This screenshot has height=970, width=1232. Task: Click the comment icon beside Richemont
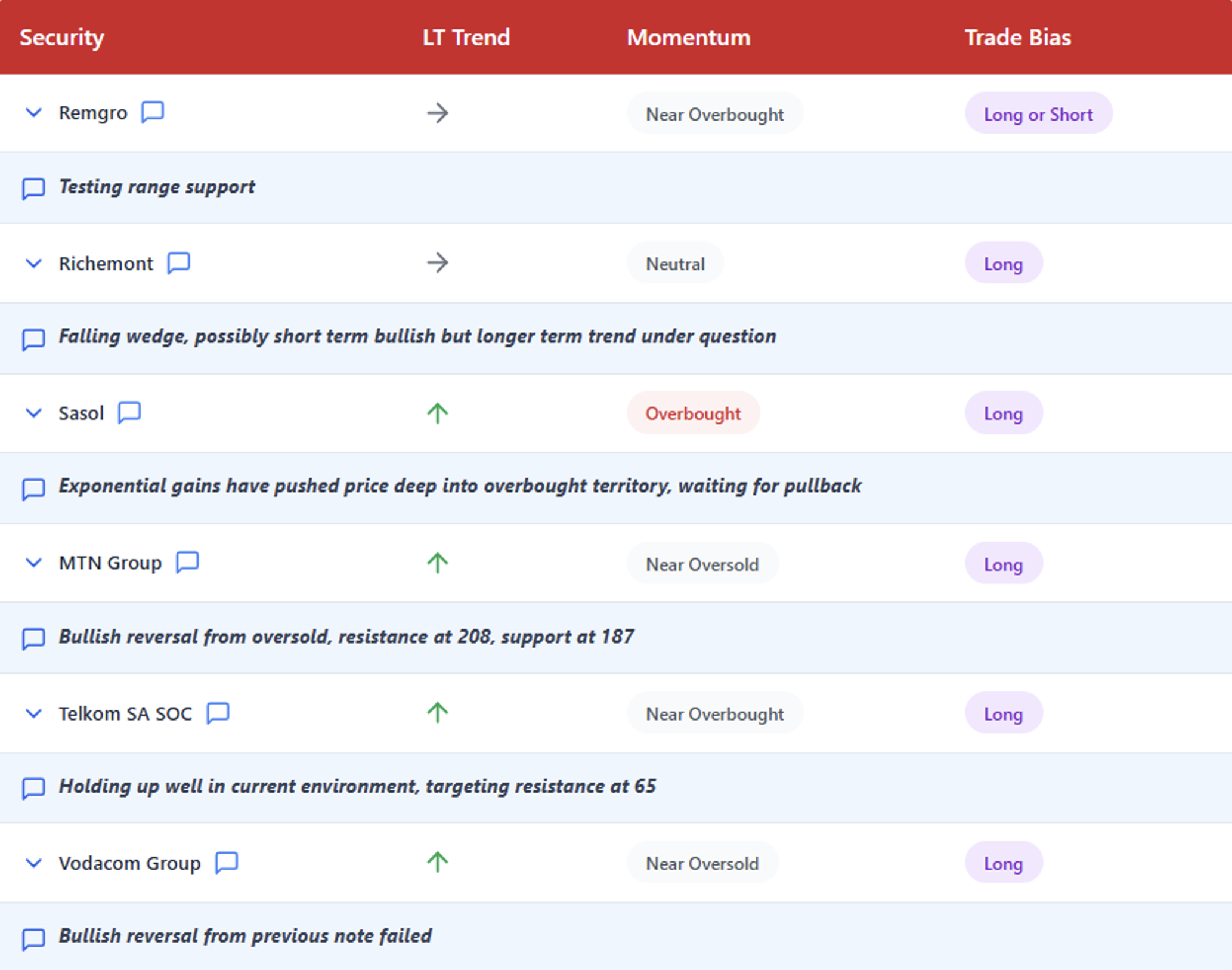tap(178, 262)
